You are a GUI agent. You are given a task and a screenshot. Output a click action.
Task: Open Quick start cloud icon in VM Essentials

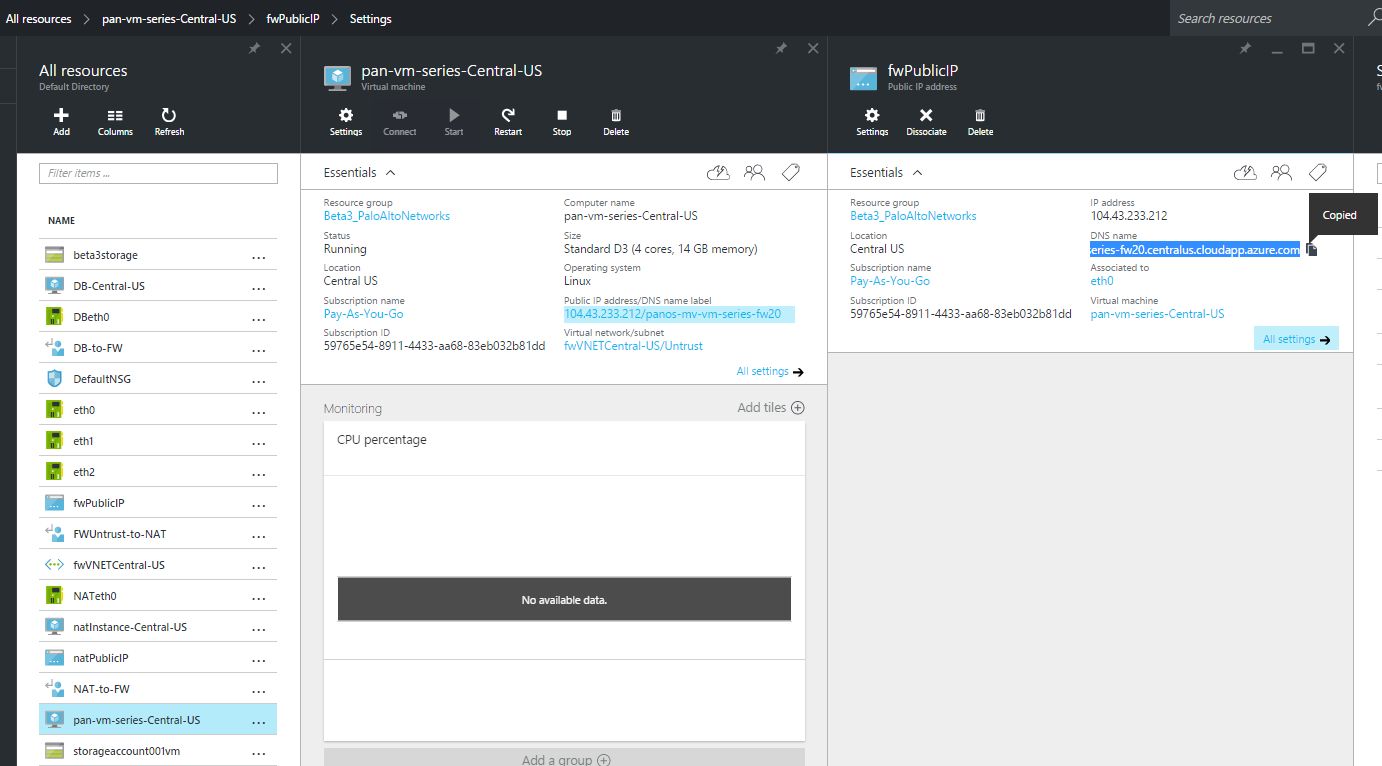pyautogui.click(x=718, y=173)
